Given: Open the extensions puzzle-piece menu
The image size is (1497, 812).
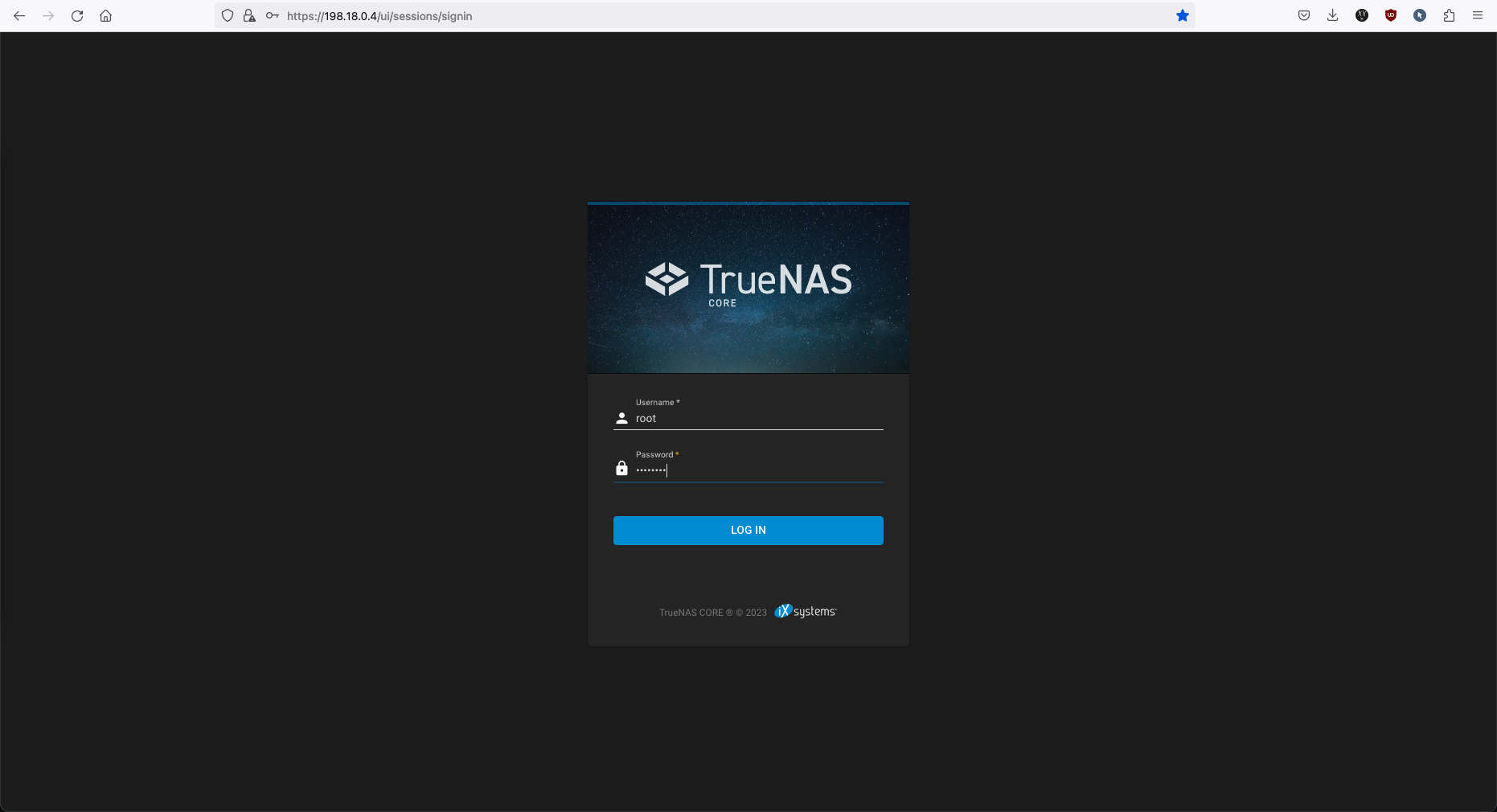Looking at the screenshot, I should point(1449,16).
